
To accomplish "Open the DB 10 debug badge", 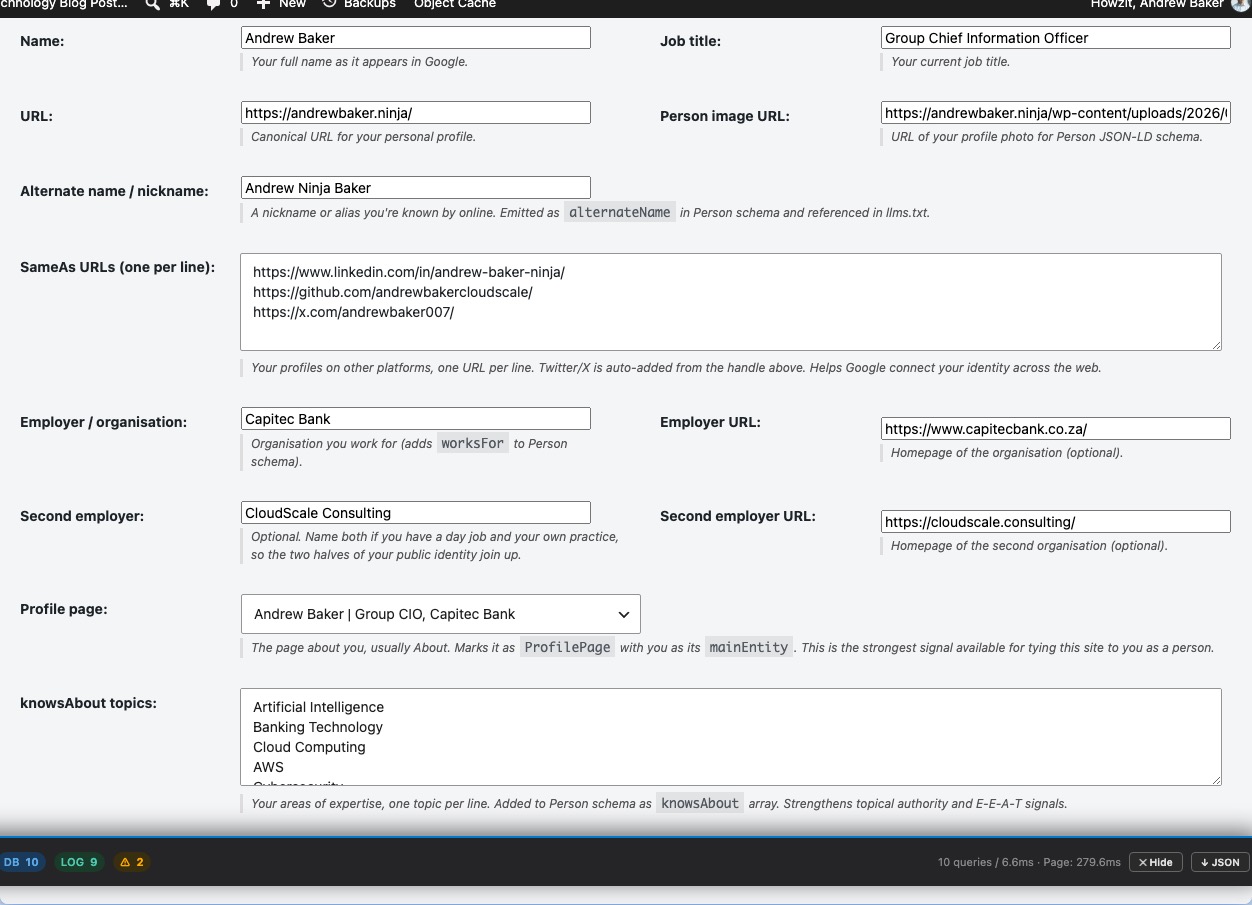I will click(x=21, y=862).
